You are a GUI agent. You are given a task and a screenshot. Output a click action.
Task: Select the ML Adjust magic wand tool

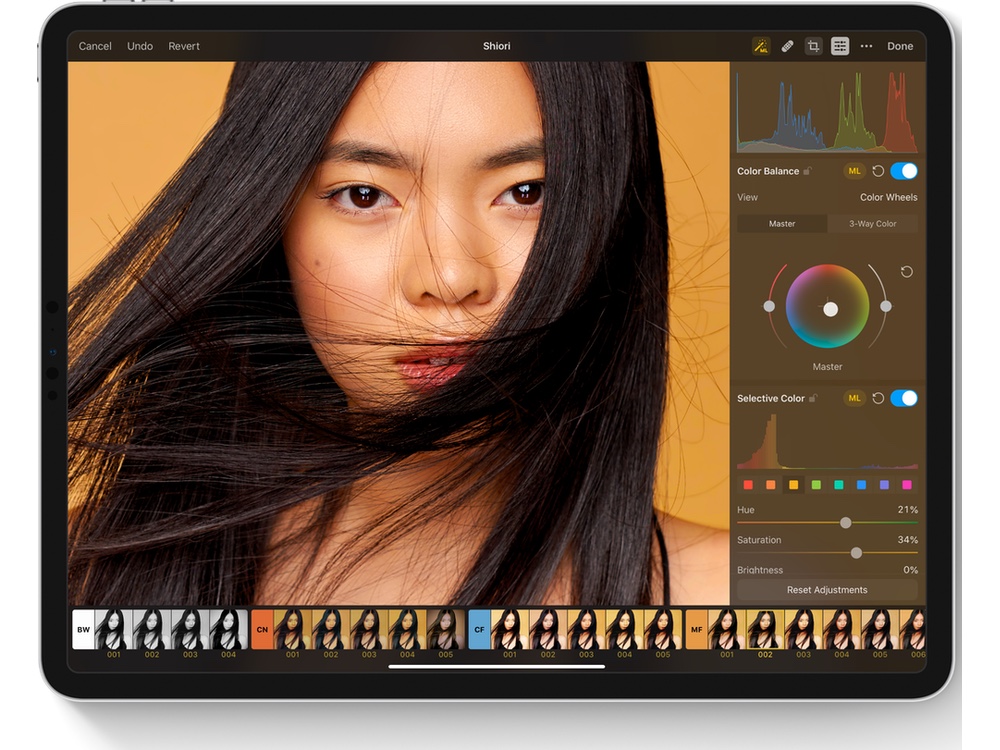(759, 46)
